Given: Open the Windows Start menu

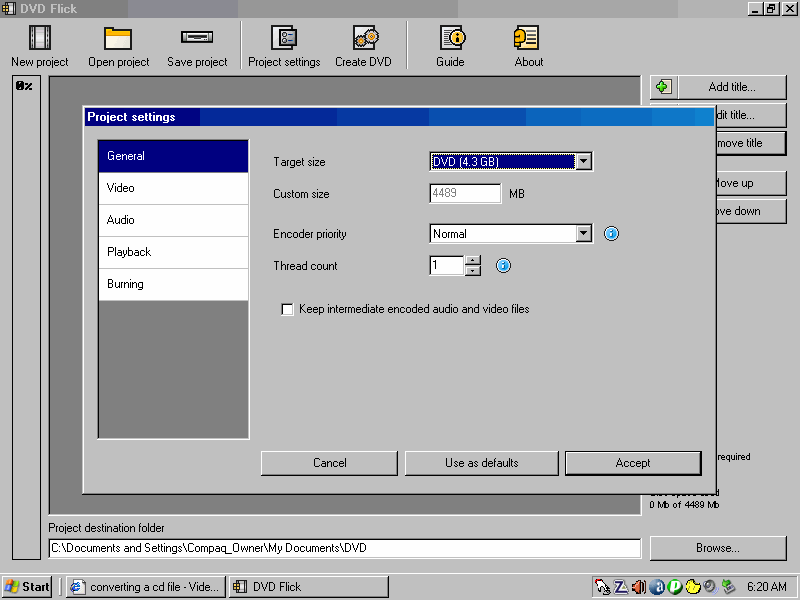Looking at the screenshot, I should tap(27, 587).
